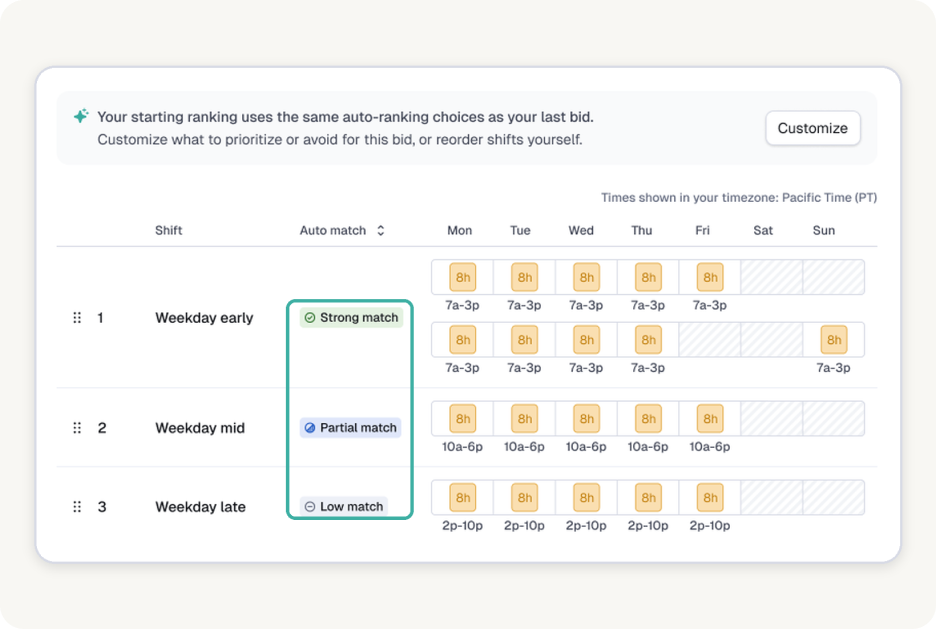
Task: Grab the drag handle for Weekday late
Action: 77,507
